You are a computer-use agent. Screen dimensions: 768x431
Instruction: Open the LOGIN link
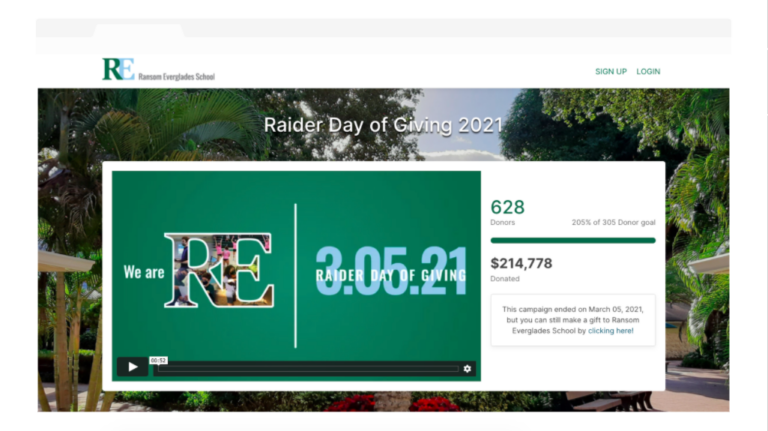[x=648, y=72]
